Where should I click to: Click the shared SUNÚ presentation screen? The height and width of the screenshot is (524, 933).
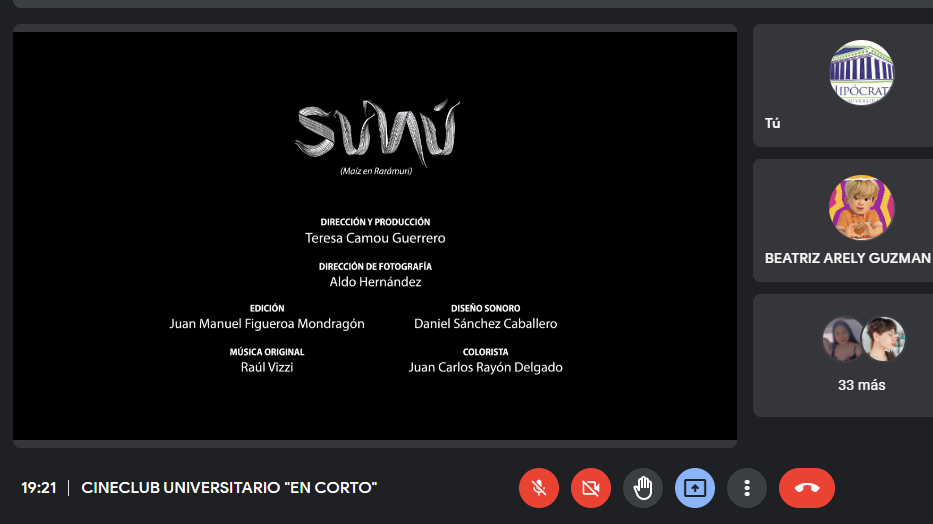click(375, 236)
